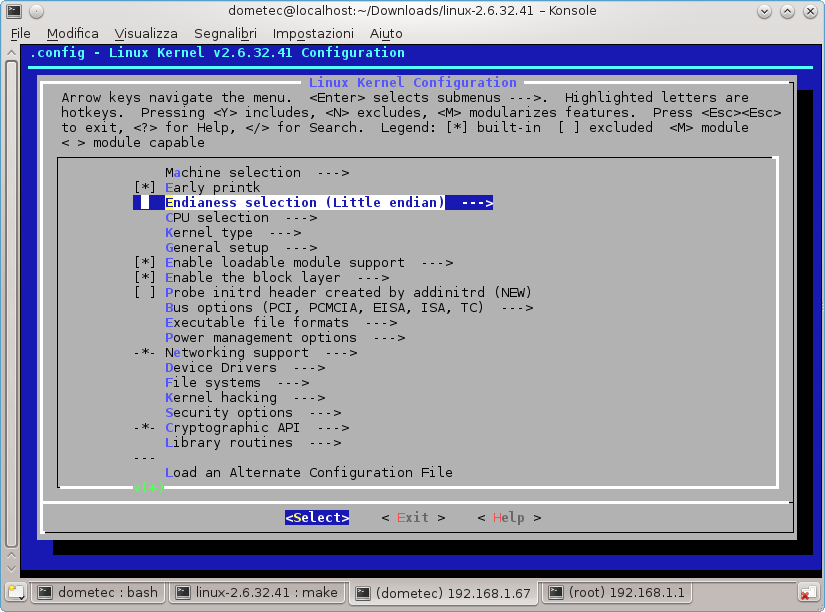Screen dimensions: 825x612
Task: Click the terminal icon on (root) 192.168.1.1 tab
Action: click(x=555, y=592)
